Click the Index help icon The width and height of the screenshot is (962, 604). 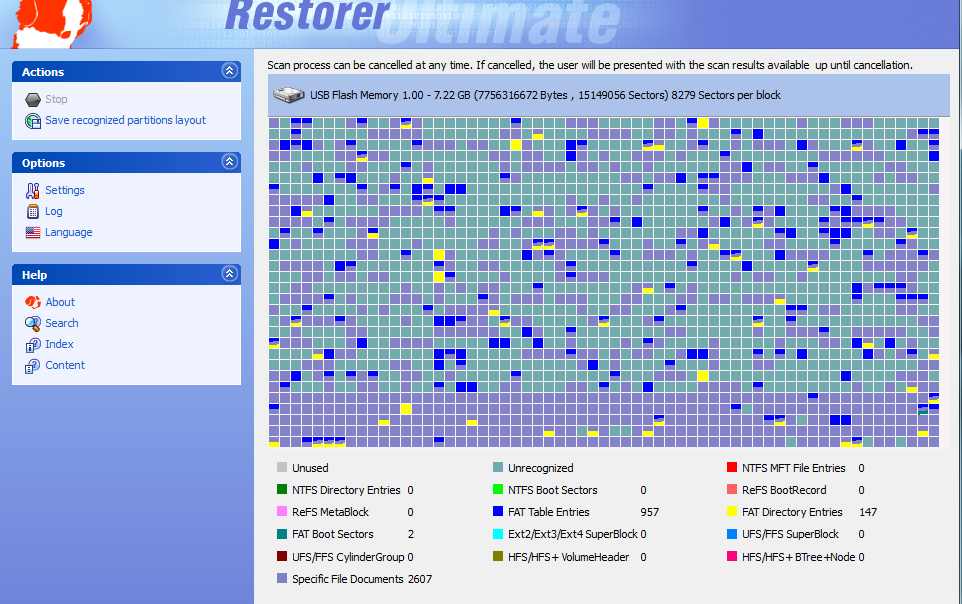(x=33, y=345)
